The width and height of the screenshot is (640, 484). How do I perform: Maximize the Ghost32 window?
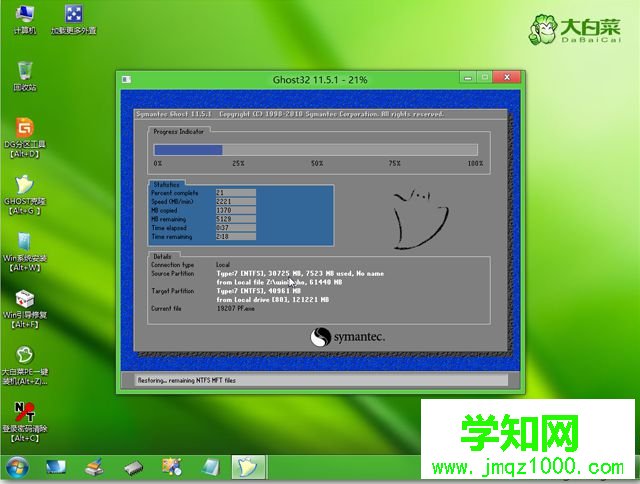484,77
